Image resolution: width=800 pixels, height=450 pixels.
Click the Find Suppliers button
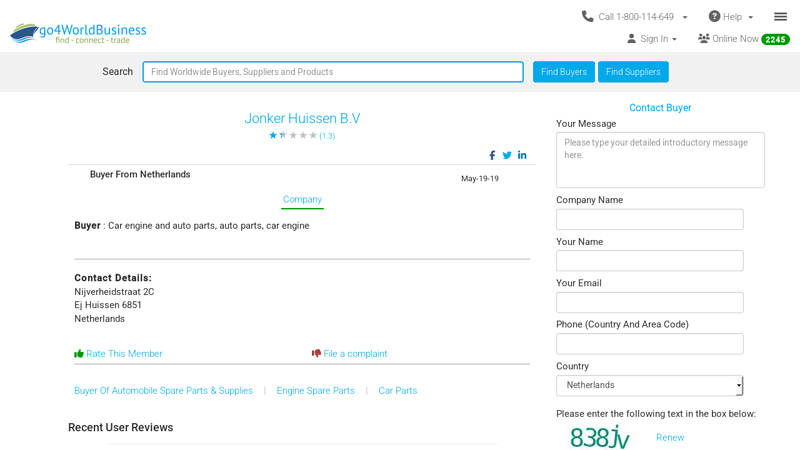point(633,72)
